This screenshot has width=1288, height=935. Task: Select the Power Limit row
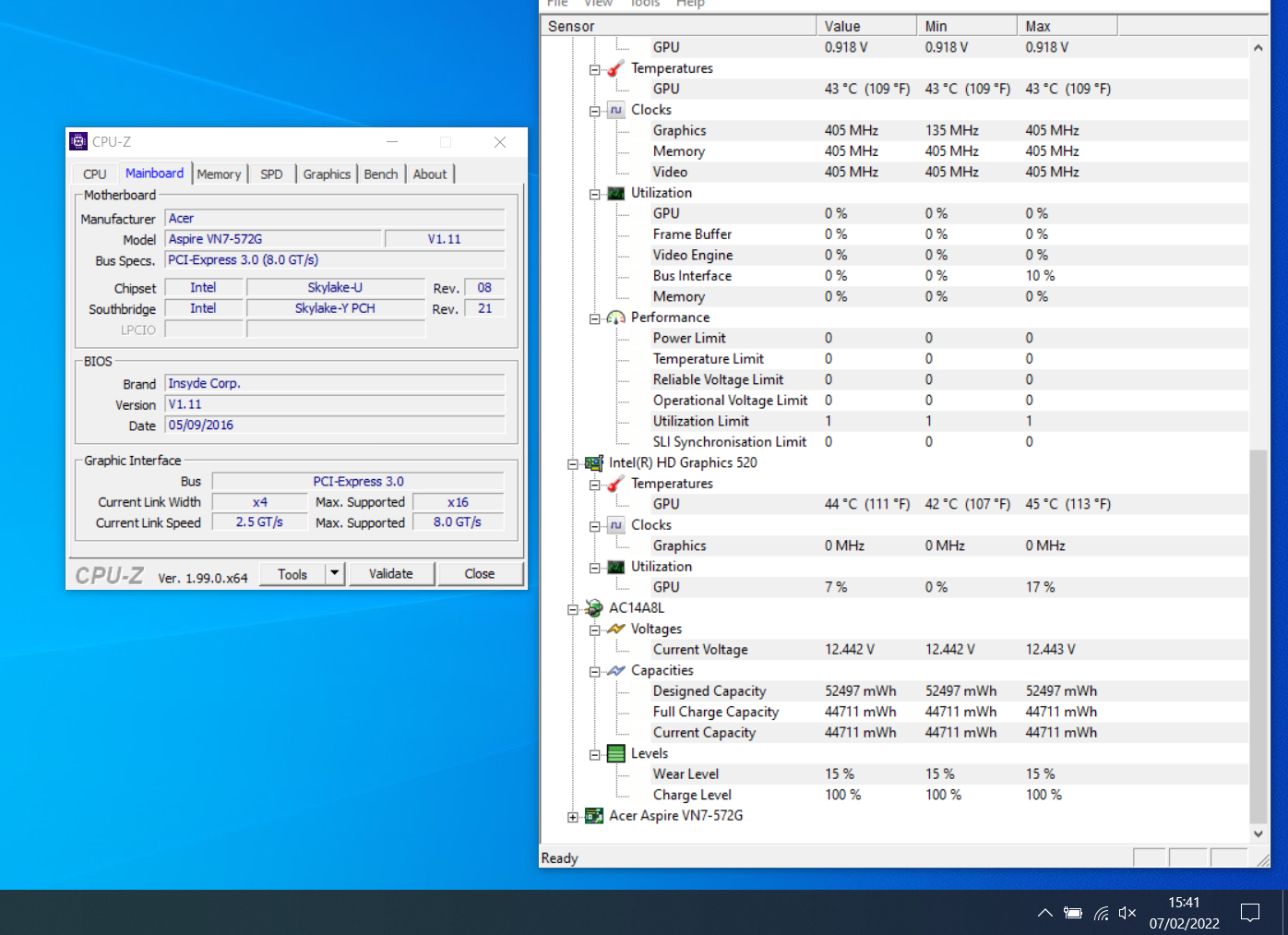tap(895, 339)
